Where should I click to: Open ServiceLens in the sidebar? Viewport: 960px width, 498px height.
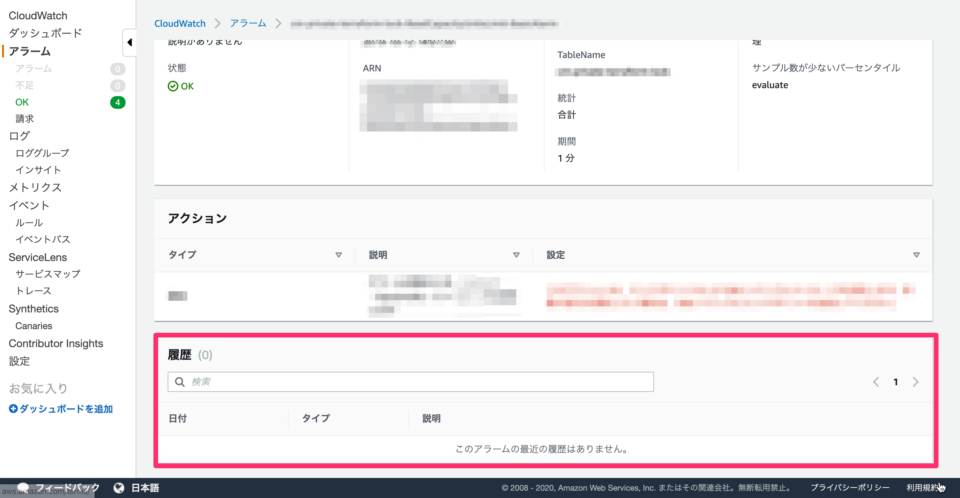[37, 257]
